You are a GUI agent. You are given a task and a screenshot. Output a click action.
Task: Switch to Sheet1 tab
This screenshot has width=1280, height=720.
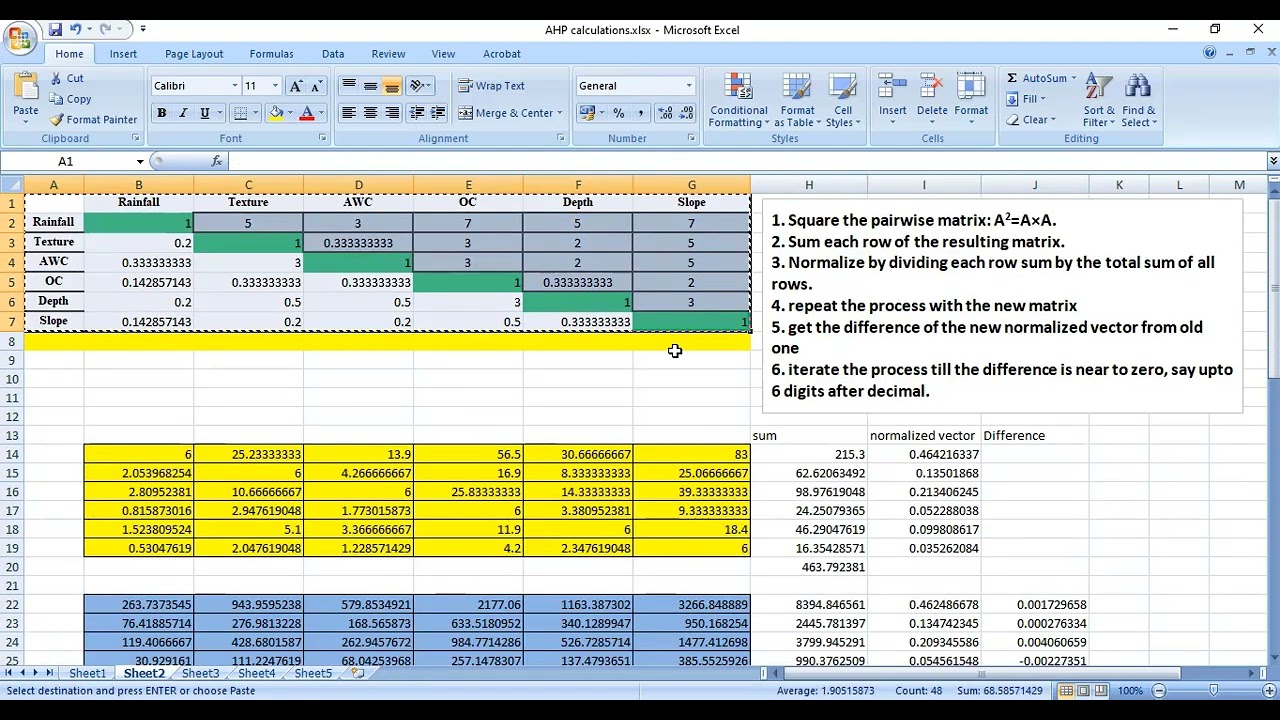pos(87,674)
